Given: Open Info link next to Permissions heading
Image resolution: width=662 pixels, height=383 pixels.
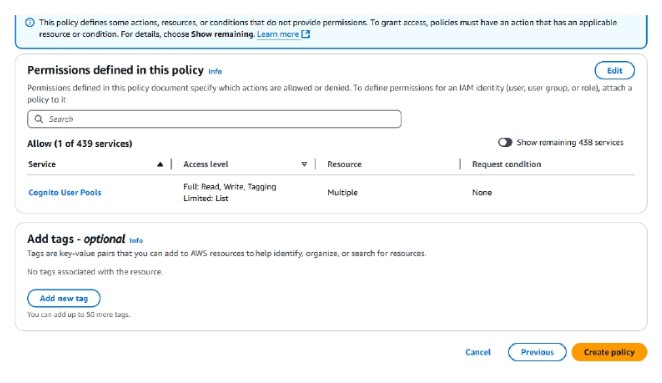Looking at the screenshot, I should (x=215, y=71).
